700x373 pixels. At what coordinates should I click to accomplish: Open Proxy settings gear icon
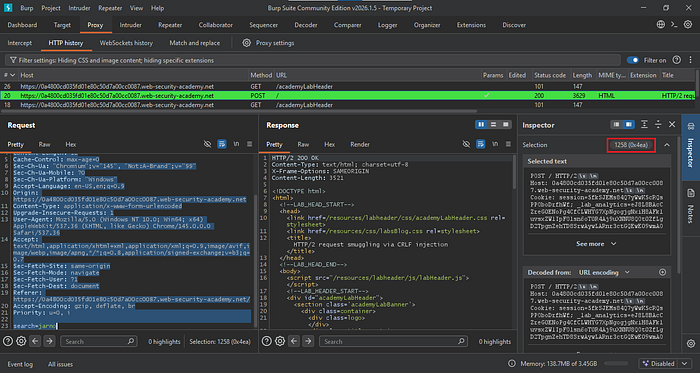[246, 43]
